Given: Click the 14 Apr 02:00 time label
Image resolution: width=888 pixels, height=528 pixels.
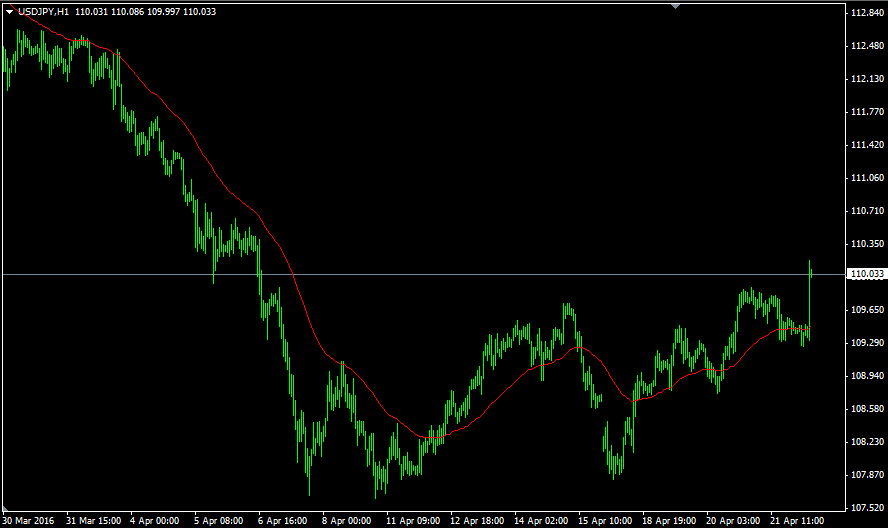Looking at the screenshot, I should click(541, 521).
